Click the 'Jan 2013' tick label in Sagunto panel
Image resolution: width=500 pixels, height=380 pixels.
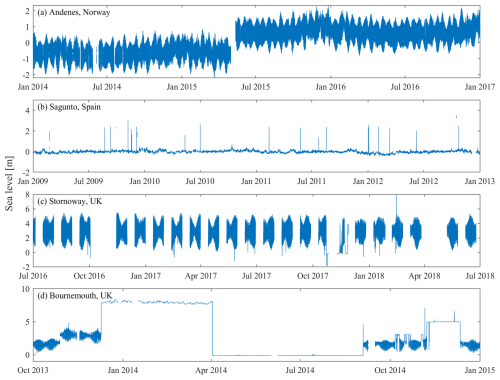point(480,181)
